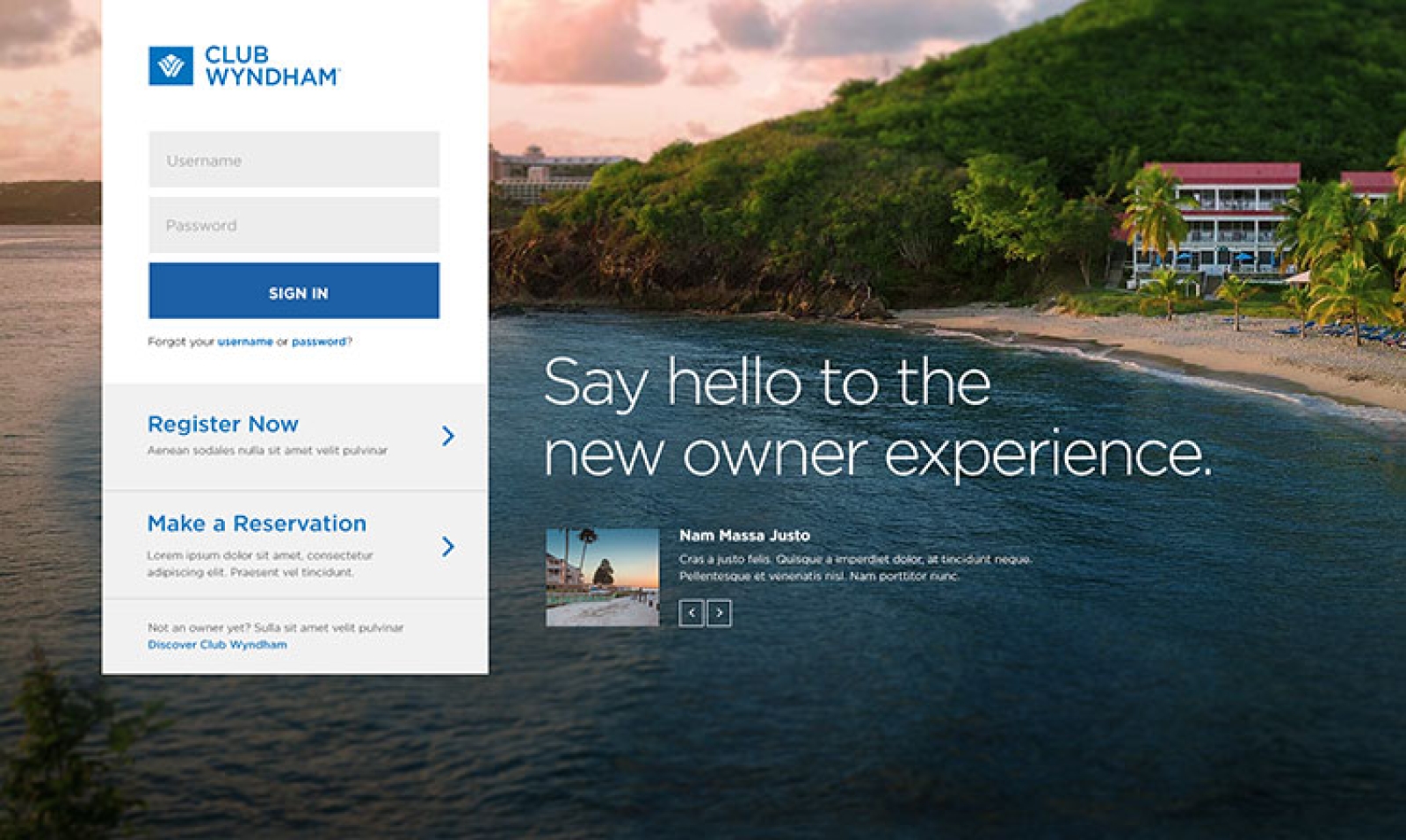Screen dimensions: 1406x840
Task: Open Make a Reservation heading
Action: 257,524
